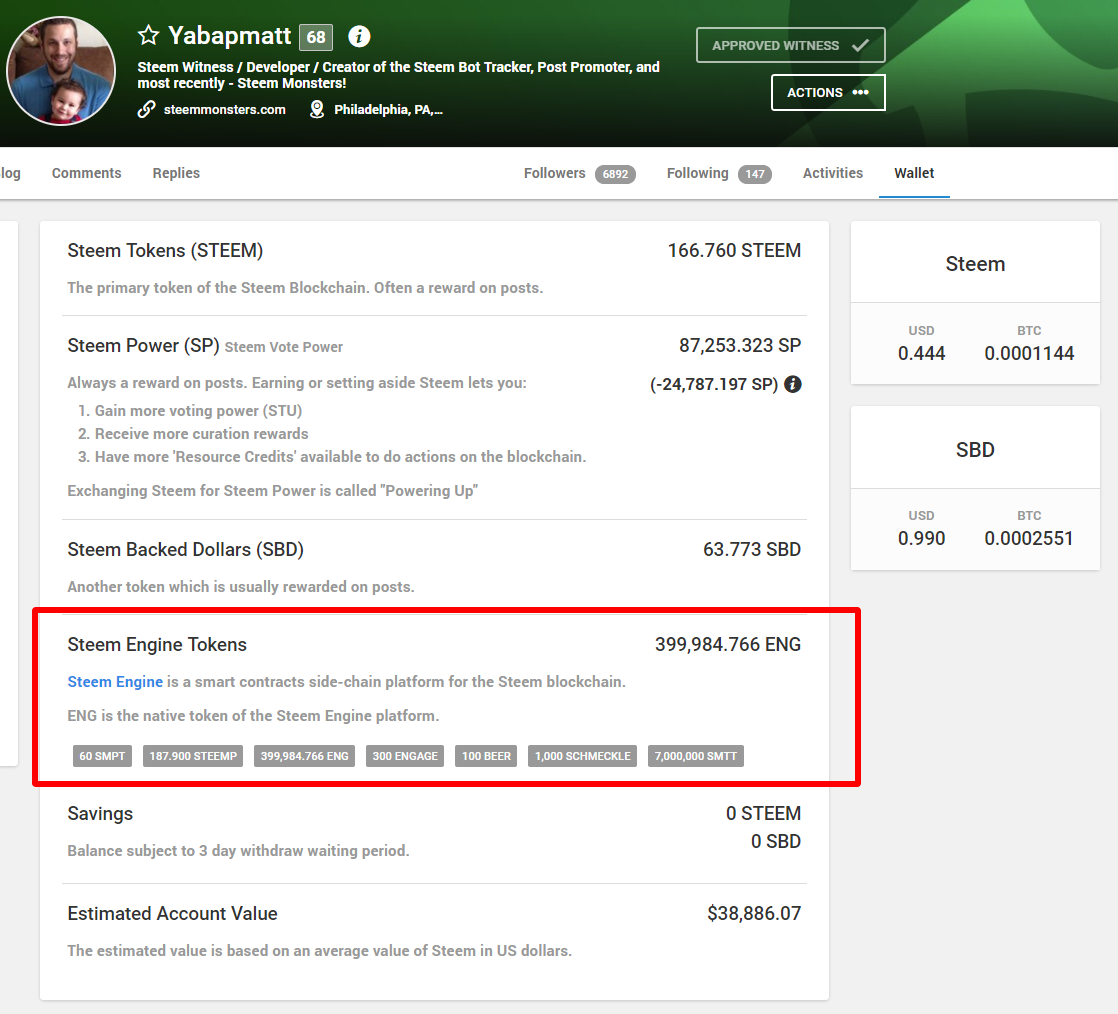Screen dimensions: 1118x1014
Task: Click the SBD BTC price 0.0002551
Action: (1029, 538)
